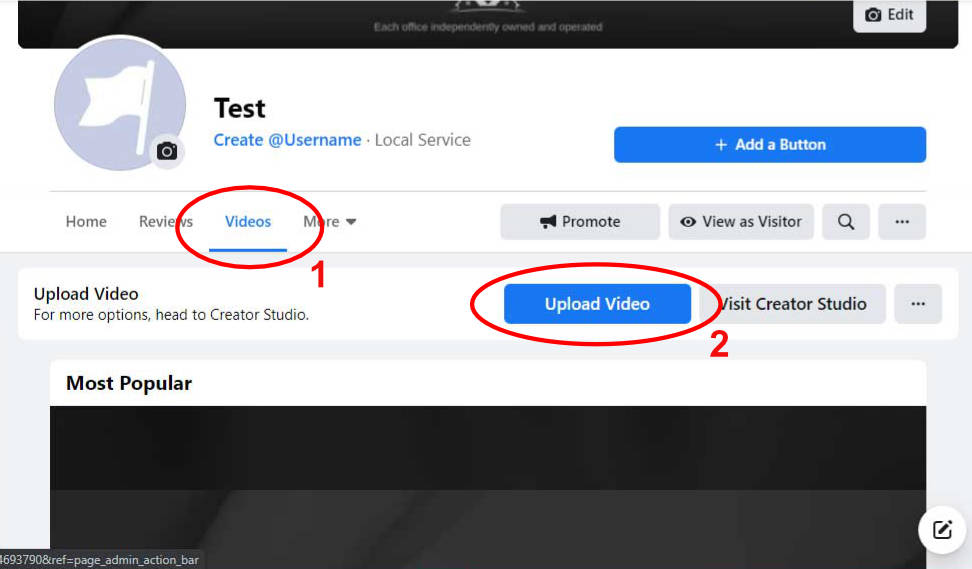Viewport: 972px width, 569px height.
Task: Go to the Reviews tab
Action: 166,221
